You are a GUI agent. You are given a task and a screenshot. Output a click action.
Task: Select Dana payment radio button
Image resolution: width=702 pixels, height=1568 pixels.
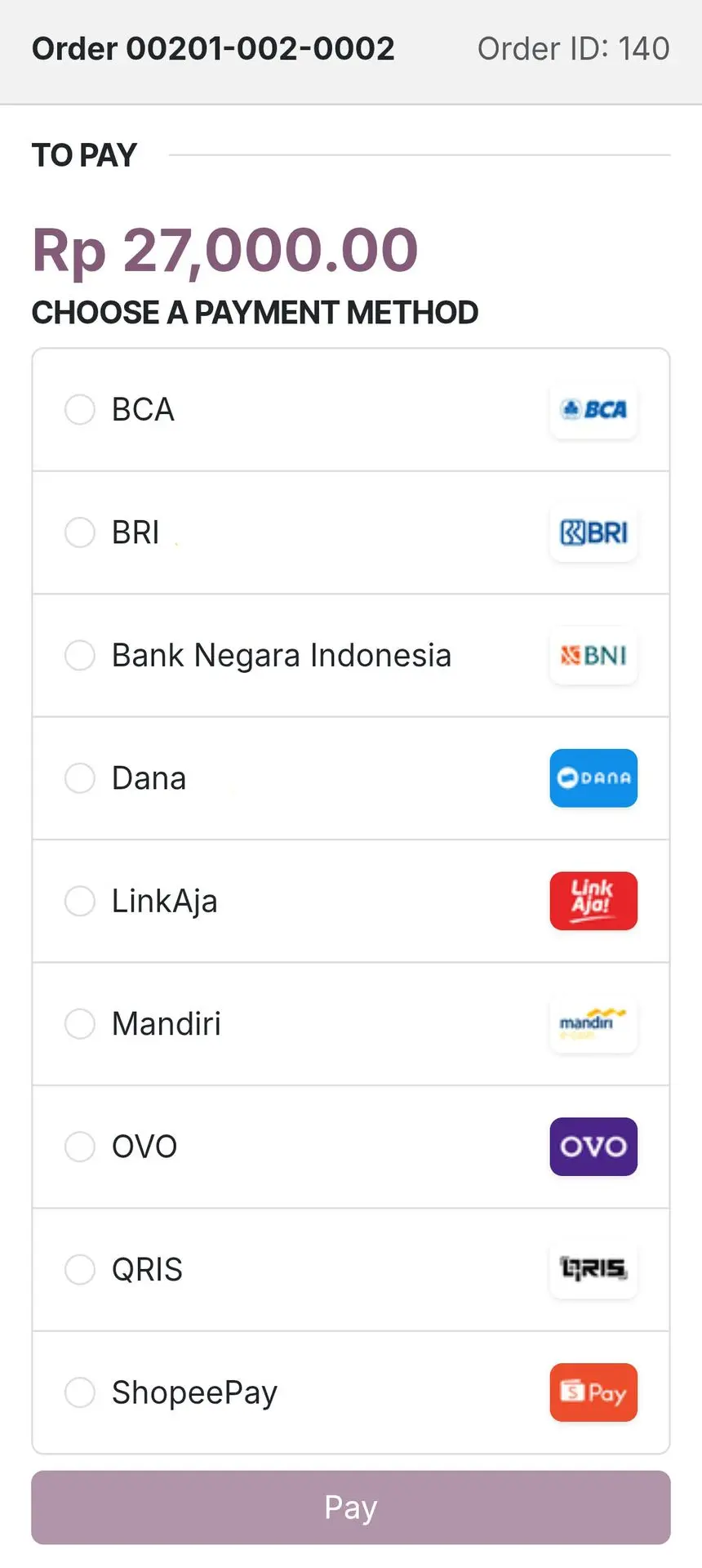pyautogui.click(x=80, y=778)
